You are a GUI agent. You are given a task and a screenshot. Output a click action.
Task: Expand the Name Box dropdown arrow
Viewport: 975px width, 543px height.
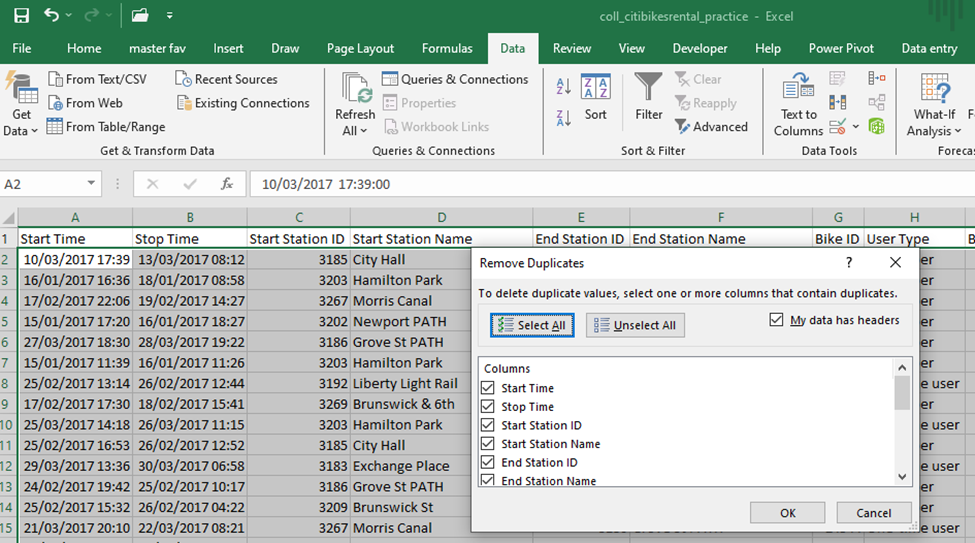[x=91, y=184]
